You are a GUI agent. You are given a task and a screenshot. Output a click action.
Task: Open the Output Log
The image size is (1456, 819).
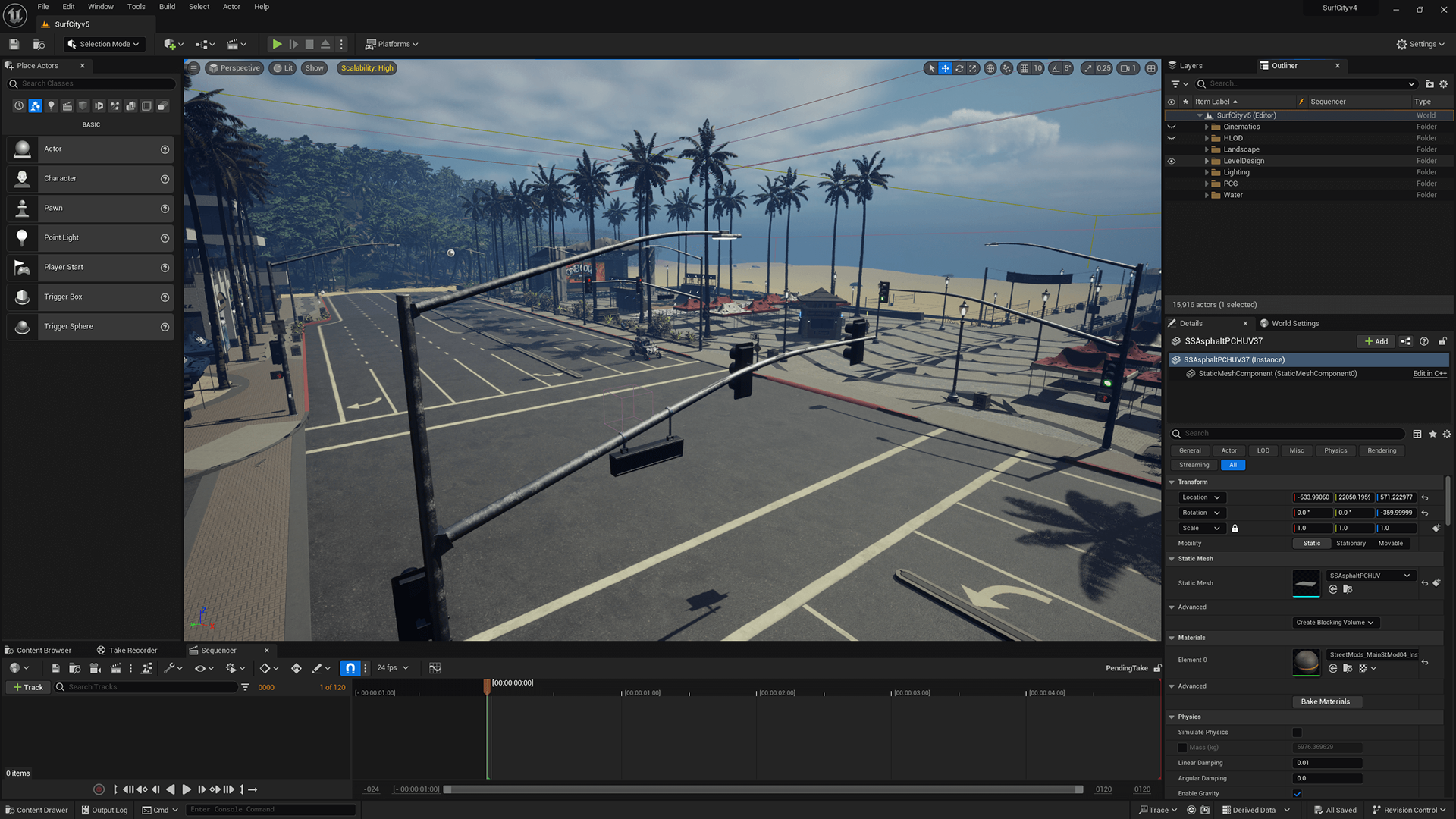pyautogui.click(x=104, y=811)
